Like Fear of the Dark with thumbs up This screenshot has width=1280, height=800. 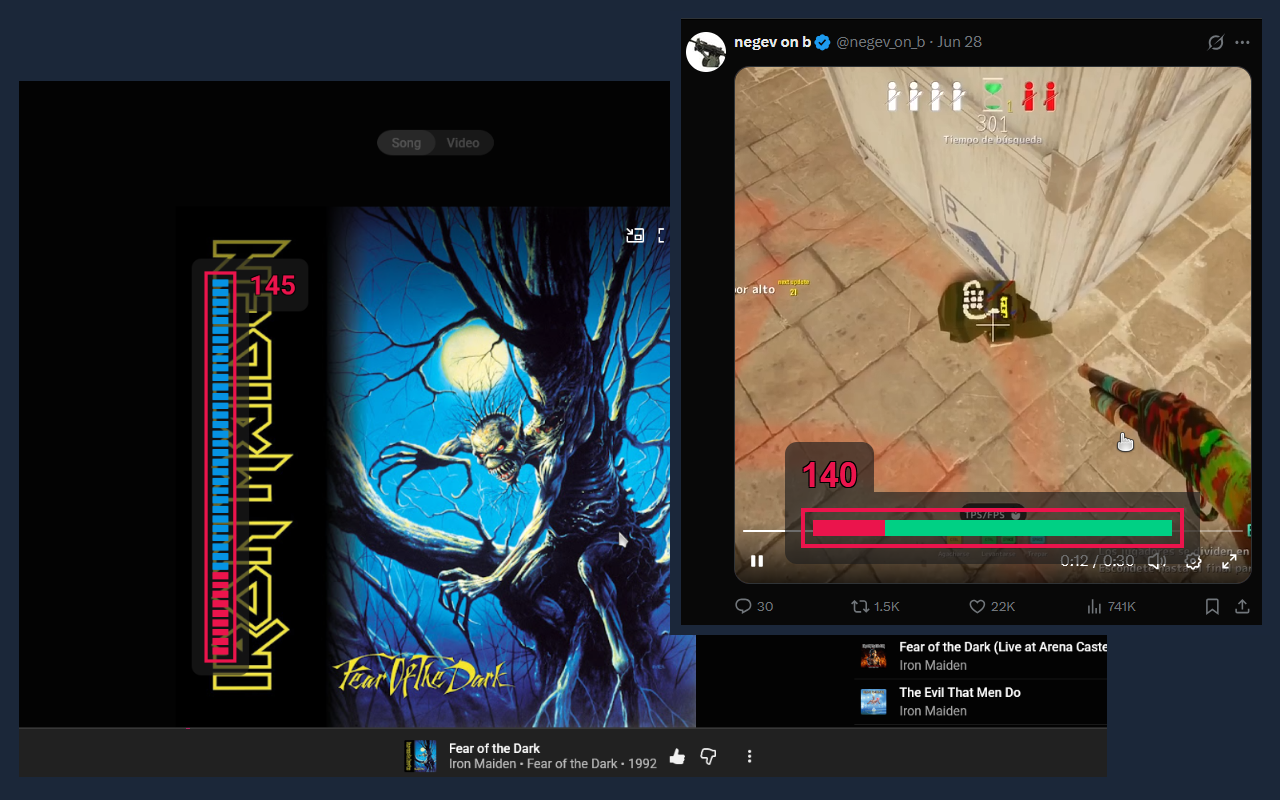677,757
